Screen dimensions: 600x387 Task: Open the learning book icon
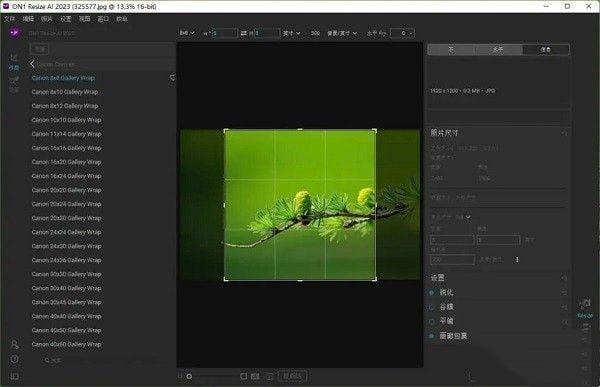15,376
